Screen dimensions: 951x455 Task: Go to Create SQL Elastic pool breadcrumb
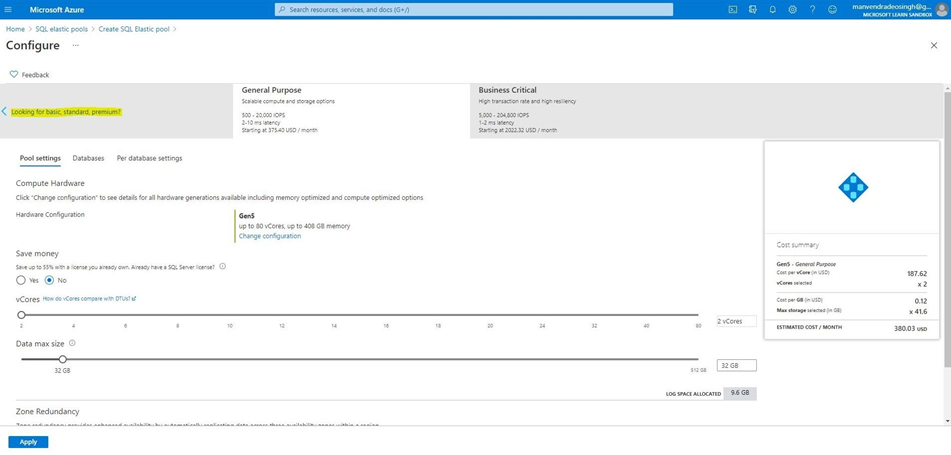pos(134,29)
